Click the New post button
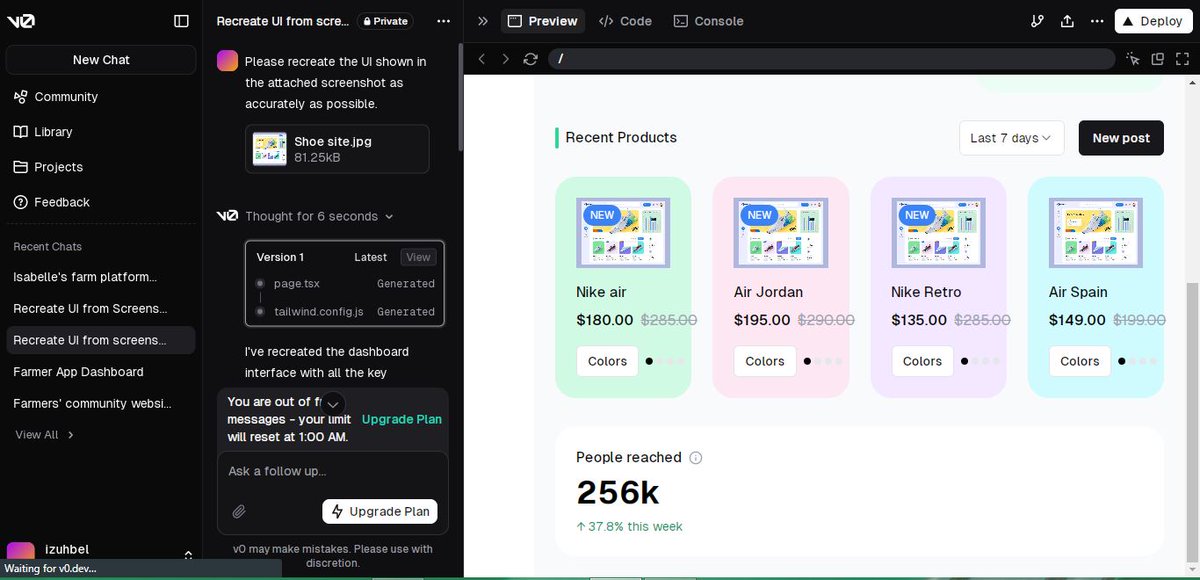The width and height of the screenshot is (1200, 580). 1121,138
